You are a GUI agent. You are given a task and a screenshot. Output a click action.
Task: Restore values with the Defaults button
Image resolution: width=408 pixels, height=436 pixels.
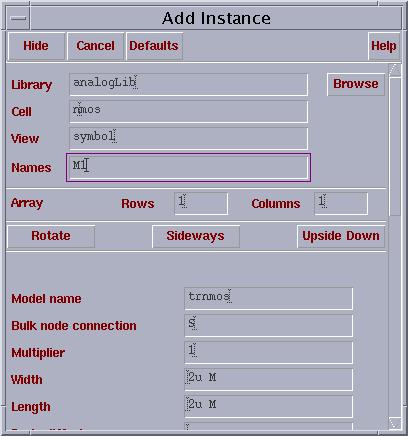[x=154, y=46]
